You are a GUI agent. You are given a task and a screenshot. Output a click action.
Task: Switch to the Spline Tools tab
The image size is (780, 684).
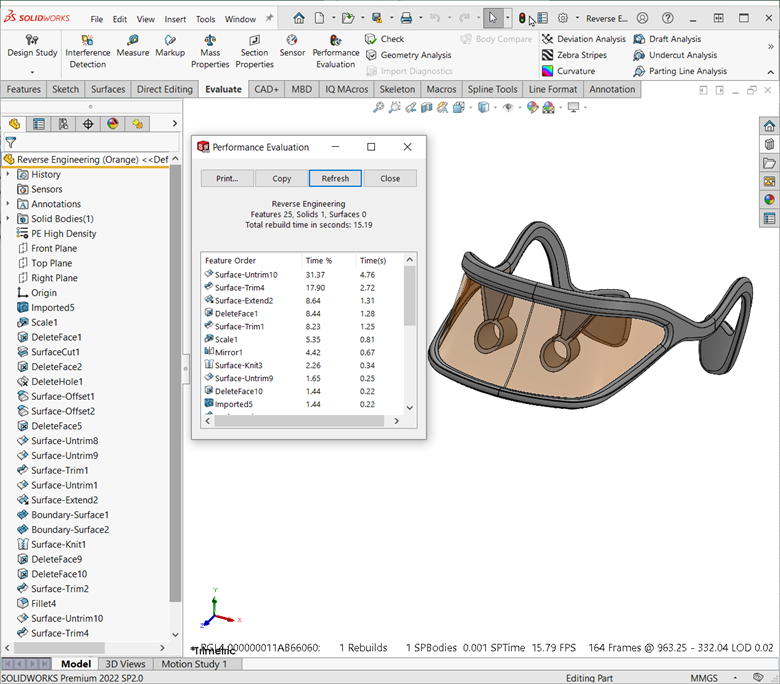[492, 90]
